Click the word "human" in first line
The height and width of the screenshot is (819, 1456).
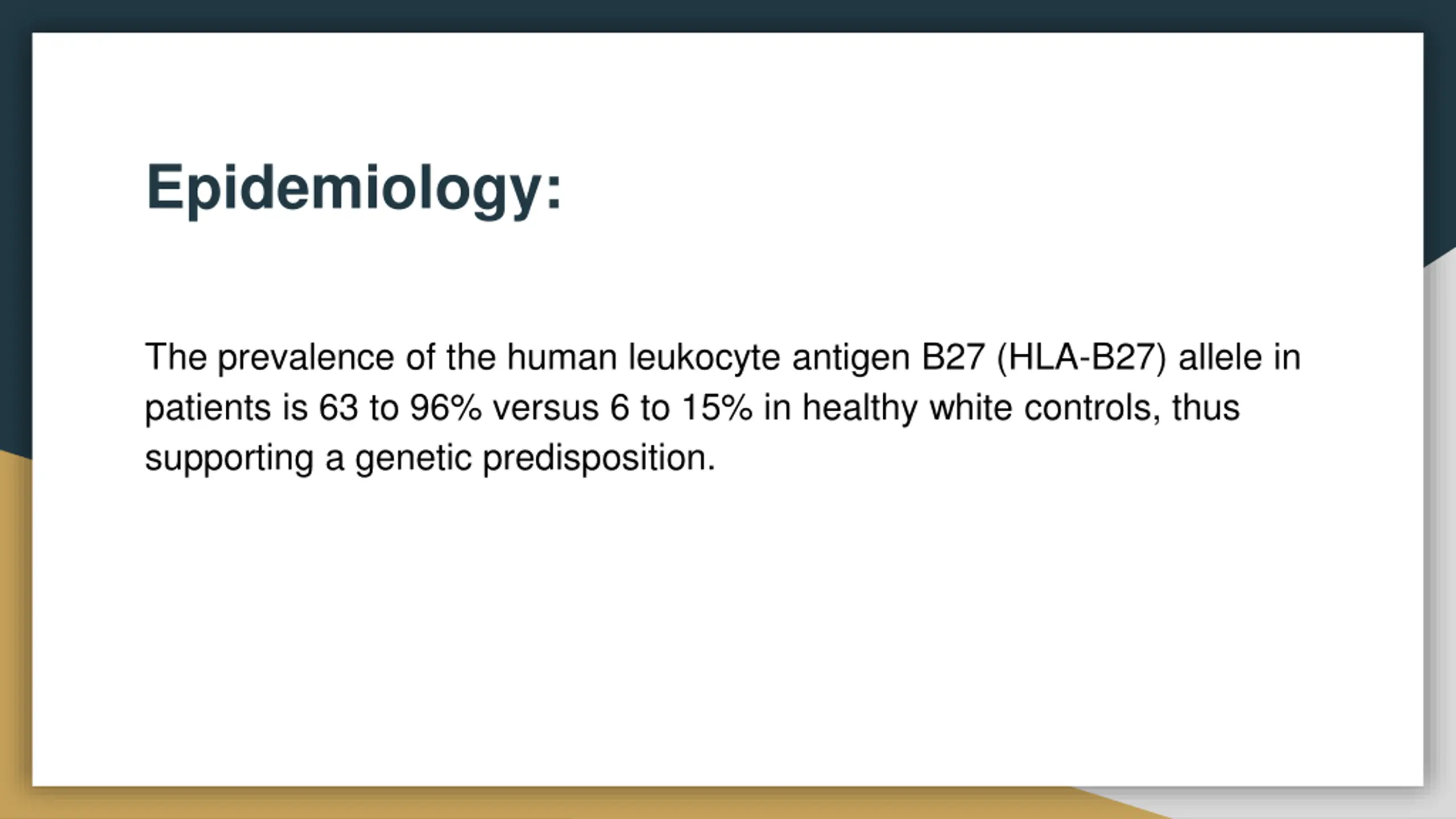click(562, 358)
